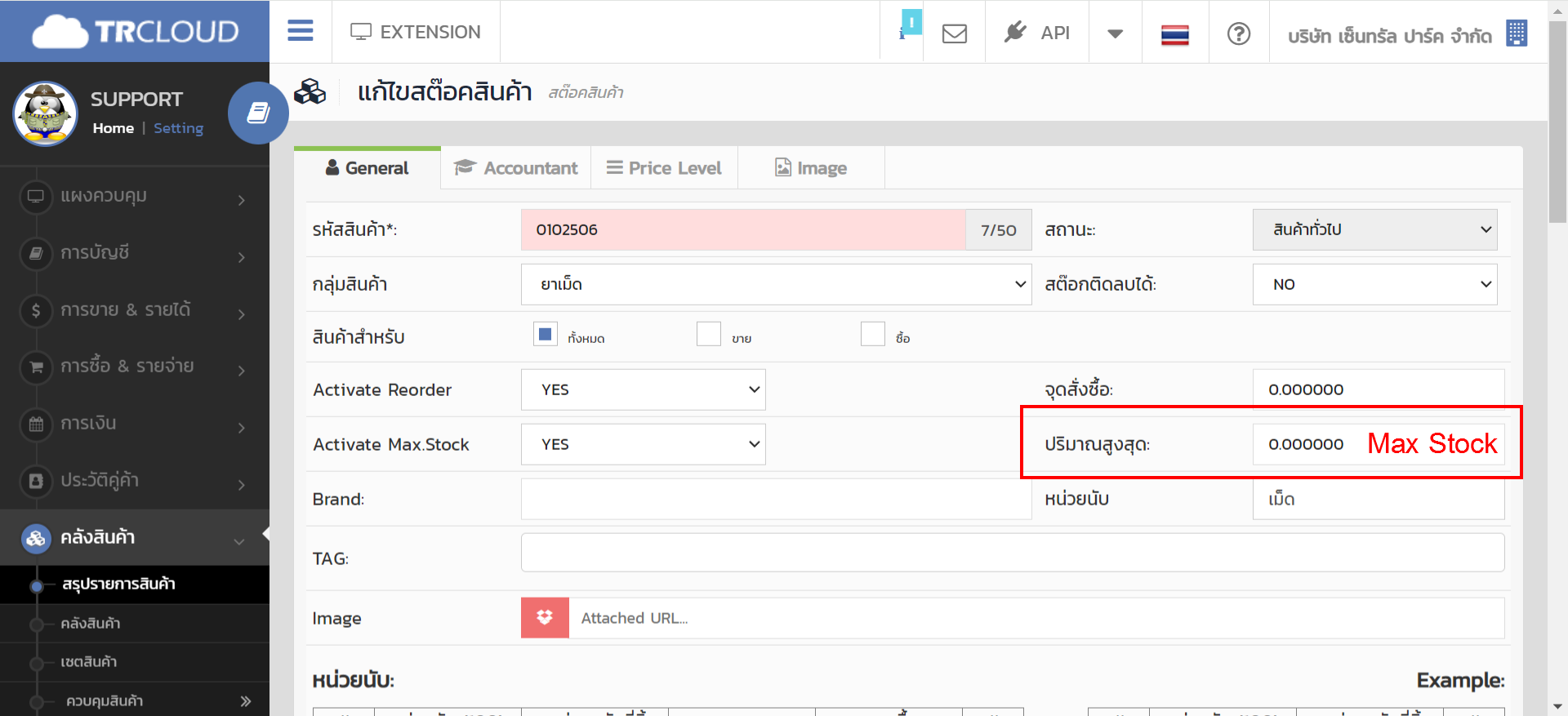Expand การขาย & รายได้ menu
Image resolution: width=1568 pixels, height=716 pixels.
[135, 310]
